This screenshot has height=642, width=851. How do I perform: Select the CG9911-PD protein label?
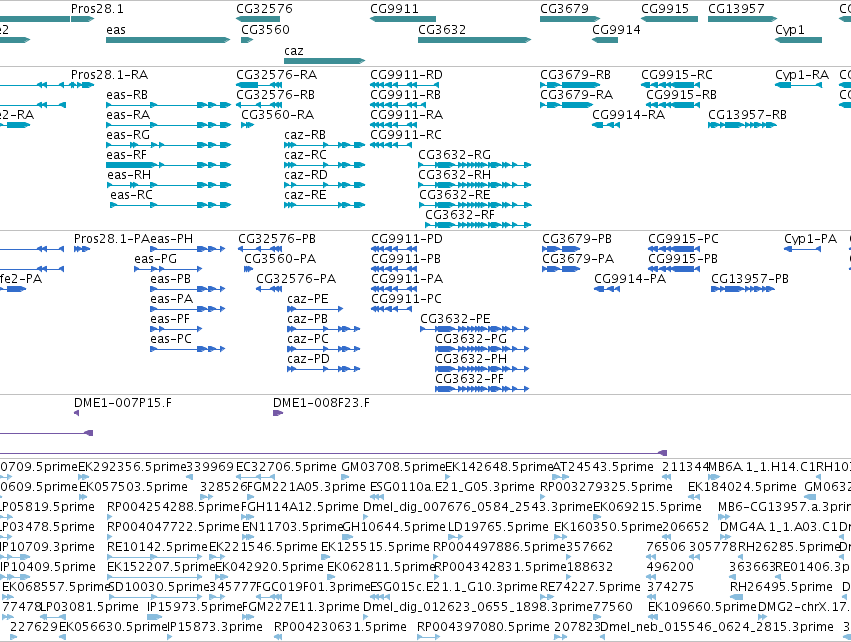(407, 239)
